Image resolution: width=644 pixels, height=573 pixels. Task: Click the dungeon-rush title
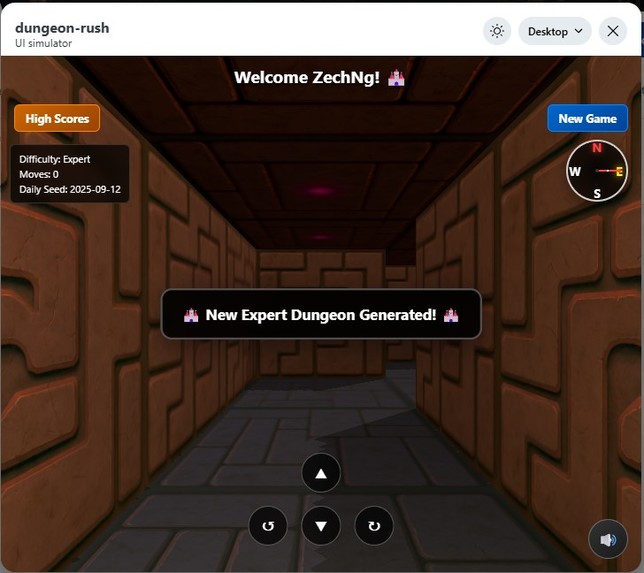pyautogui.click(x=62, y=28)
